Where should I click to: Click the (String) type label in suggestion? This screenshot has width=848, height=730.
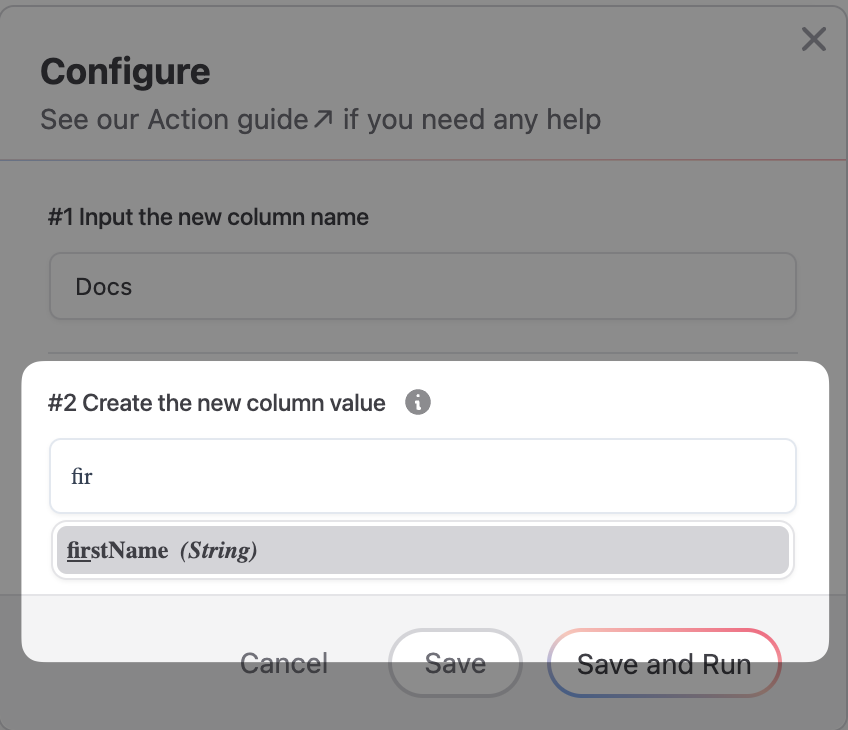(218, 550)
